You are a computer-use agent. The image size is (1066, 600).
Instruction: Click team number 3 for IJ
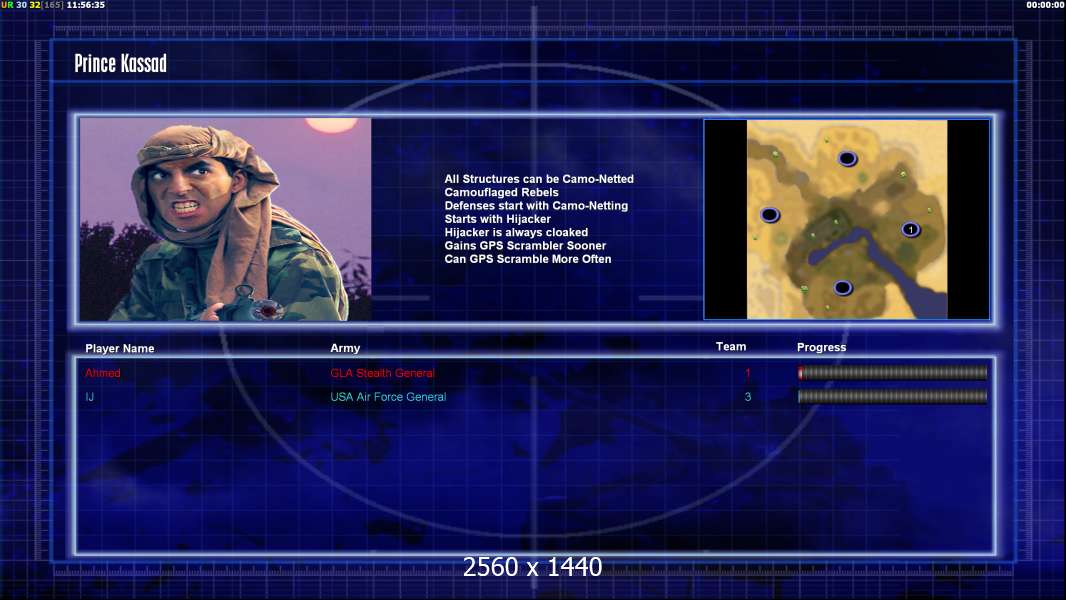click(748, 397)
